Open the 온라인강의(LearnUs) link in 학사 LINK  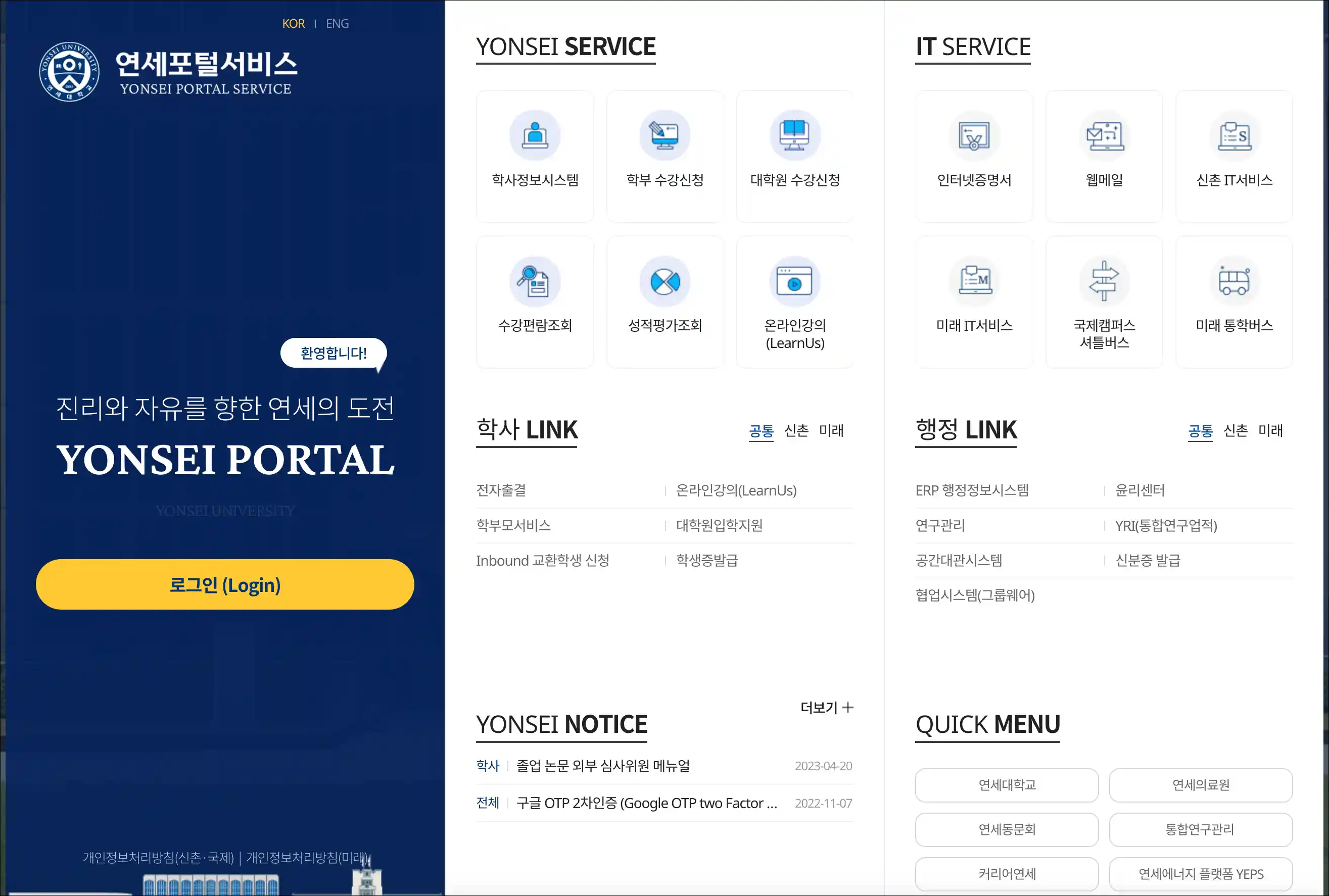coord(736,490)
